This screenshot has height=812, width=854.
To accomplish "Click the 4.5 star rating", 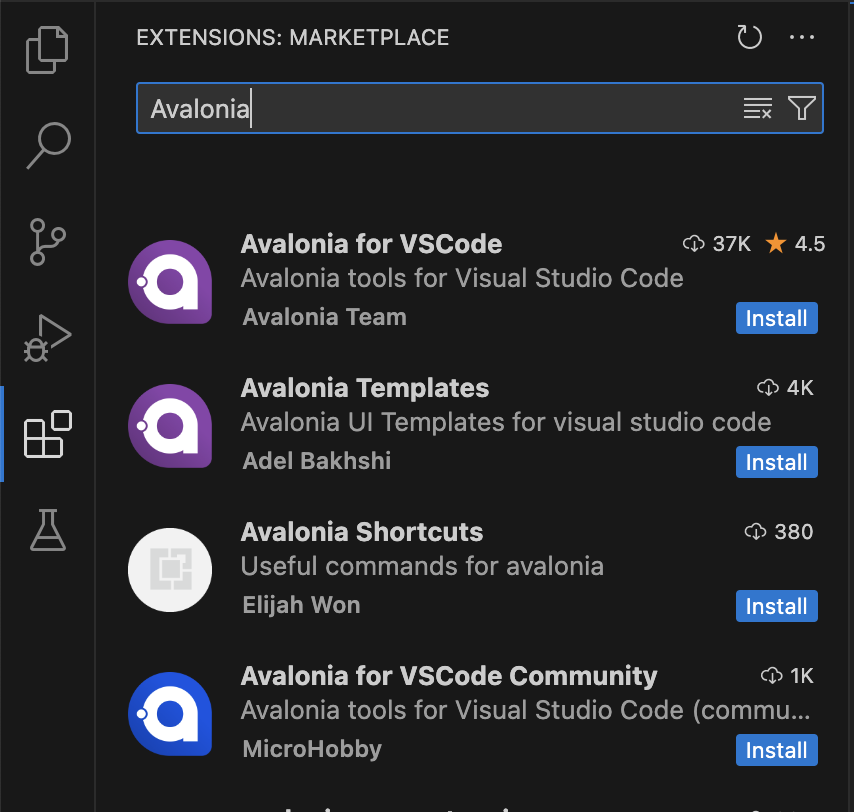I will tap(795, 244).
